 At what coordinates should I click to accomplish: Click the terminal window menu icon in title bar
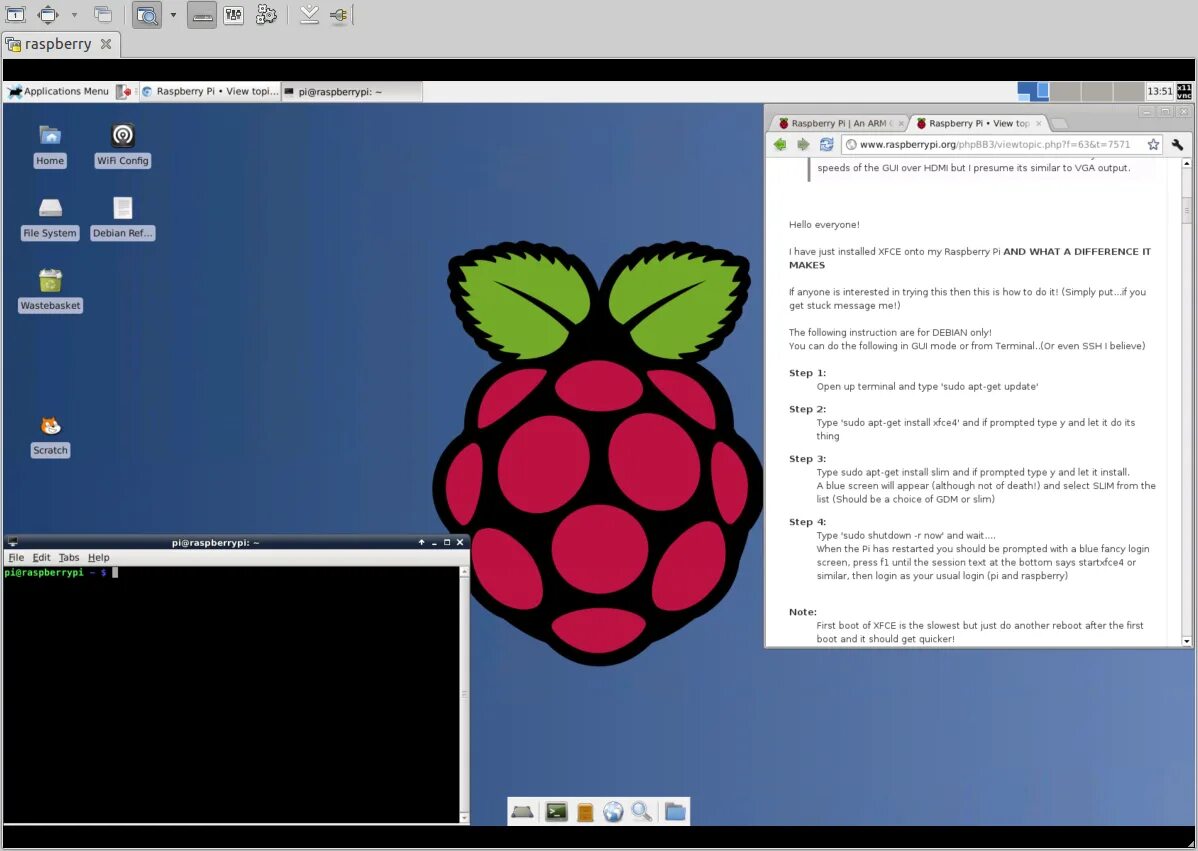click(12, 542)
